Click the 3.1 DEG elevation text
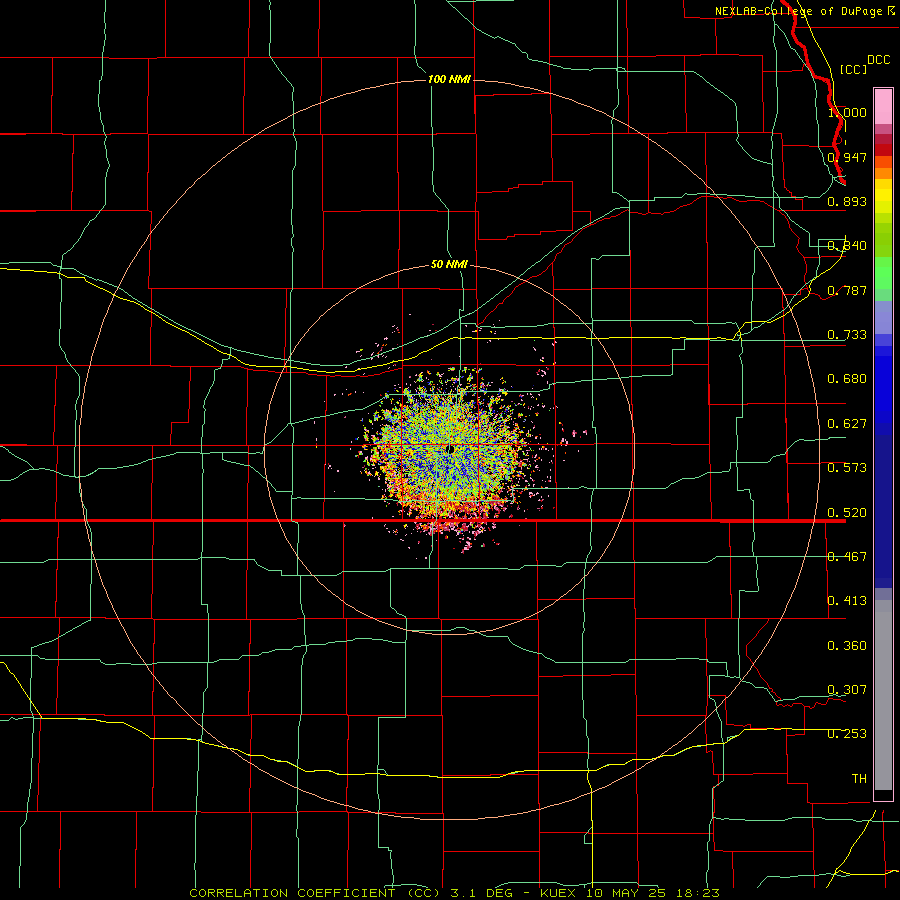Viewport: 900px width, 900px height. (x=482, y=893)
